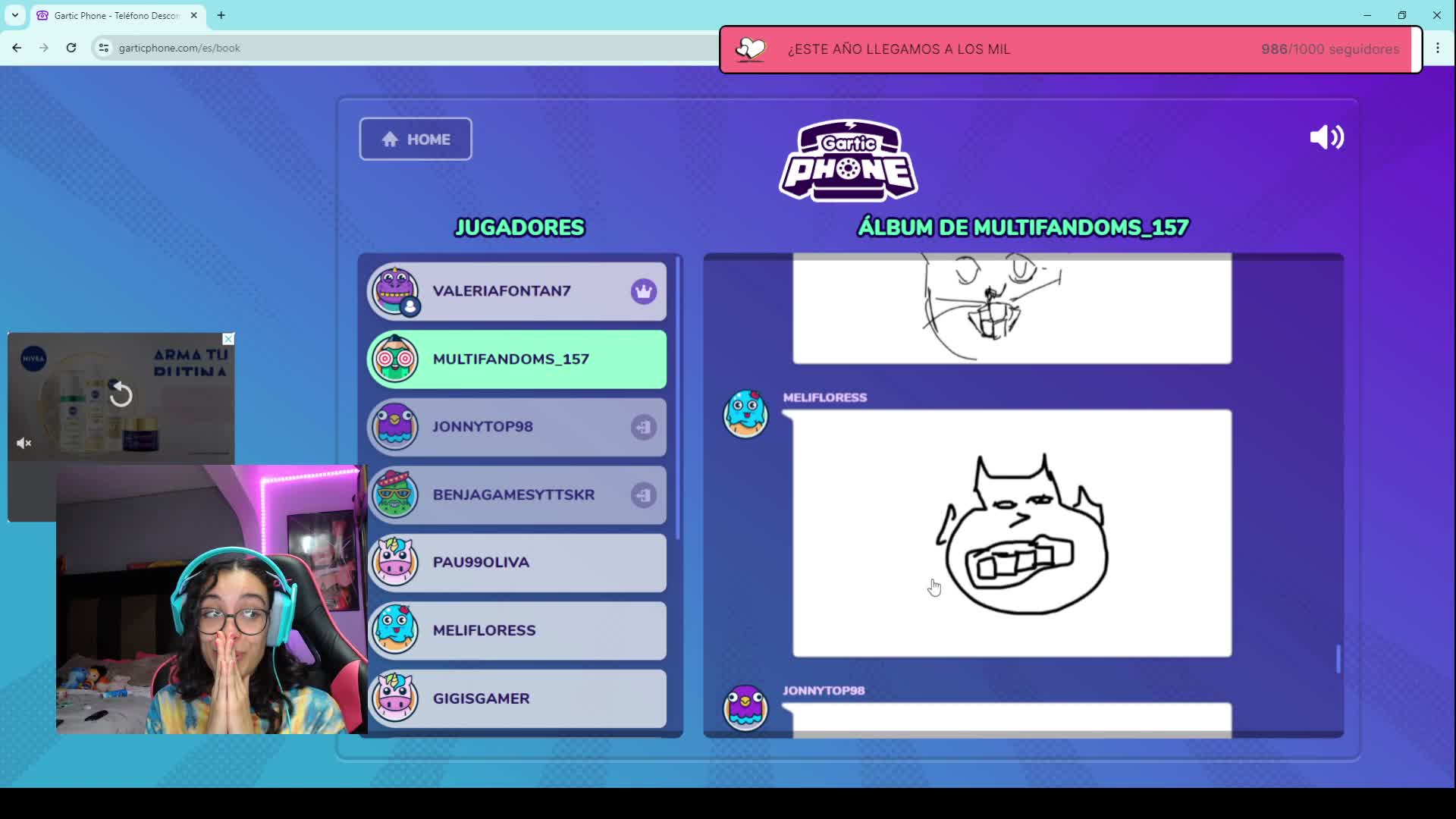Click the players list scrollbar
Image resolution: width=1456 pixels, height=819 pixels.
[x=677, y=398]
